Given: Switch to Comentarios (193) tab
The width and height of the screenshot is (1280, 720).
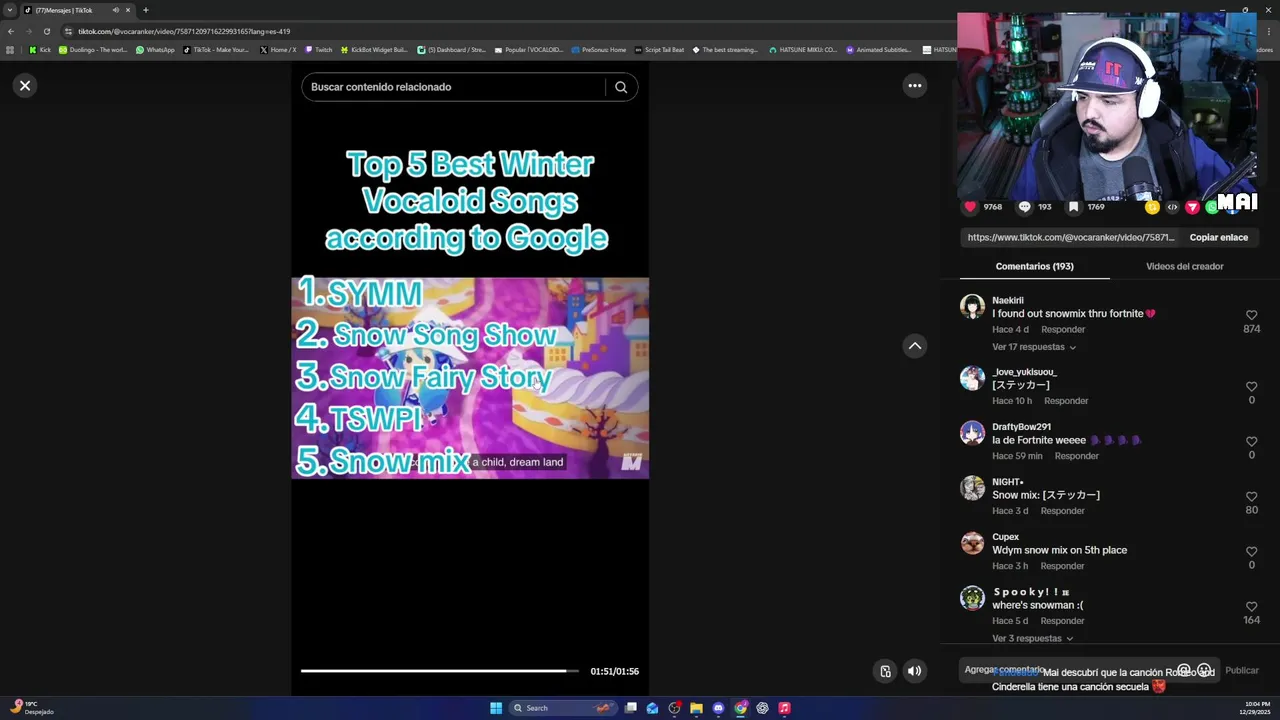Looking at the screenshot, I should coord(1034,267).
